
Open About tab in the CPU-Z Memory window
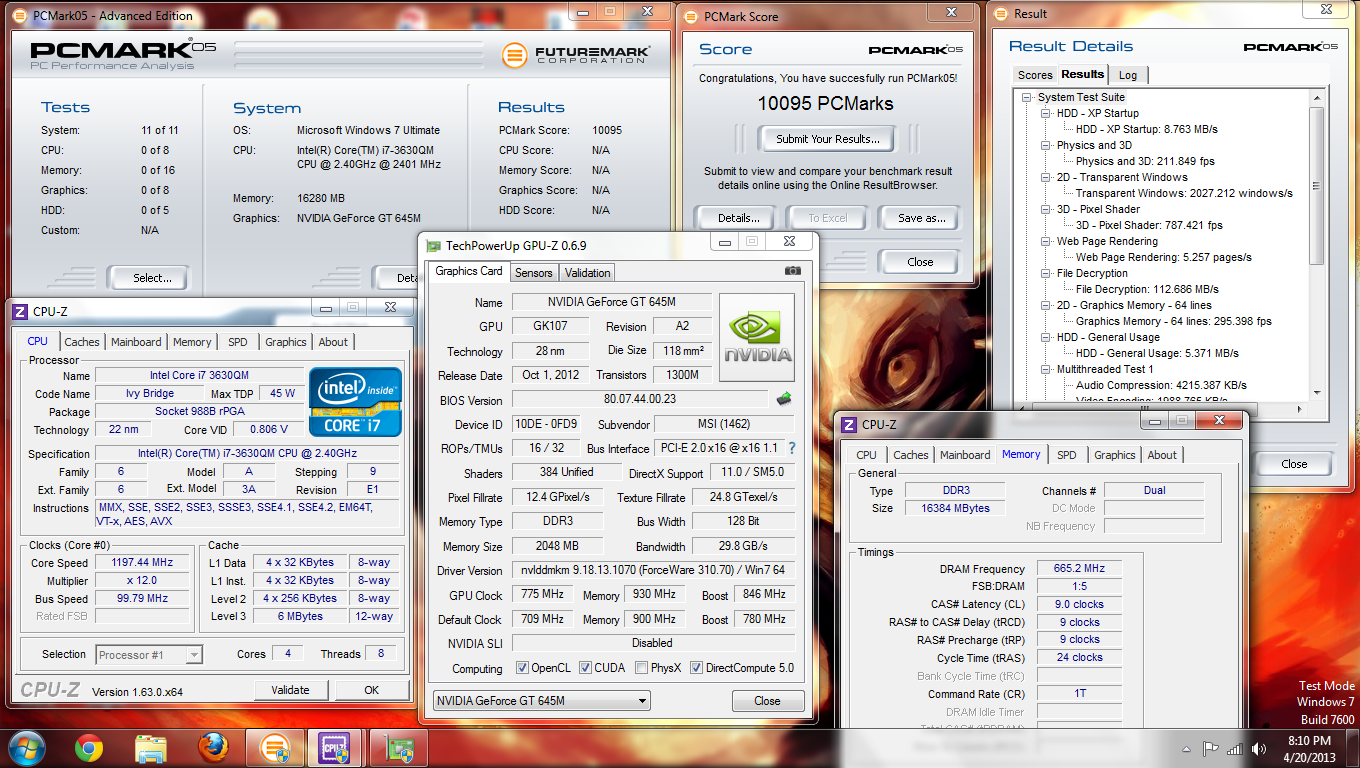click(x=1162, y=455)
